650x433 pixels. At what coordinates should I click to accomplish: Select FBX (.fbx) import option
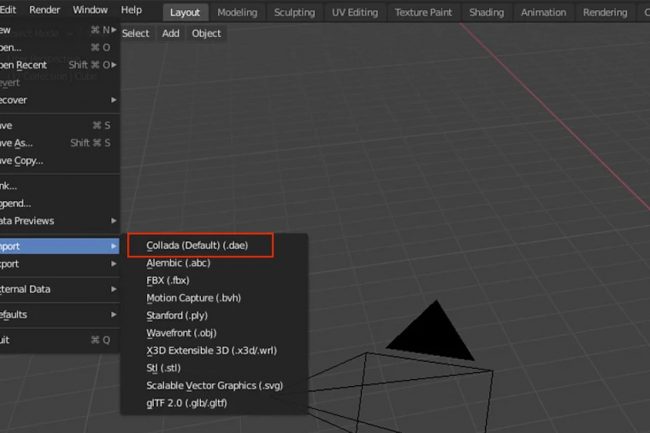click(169, 280)
